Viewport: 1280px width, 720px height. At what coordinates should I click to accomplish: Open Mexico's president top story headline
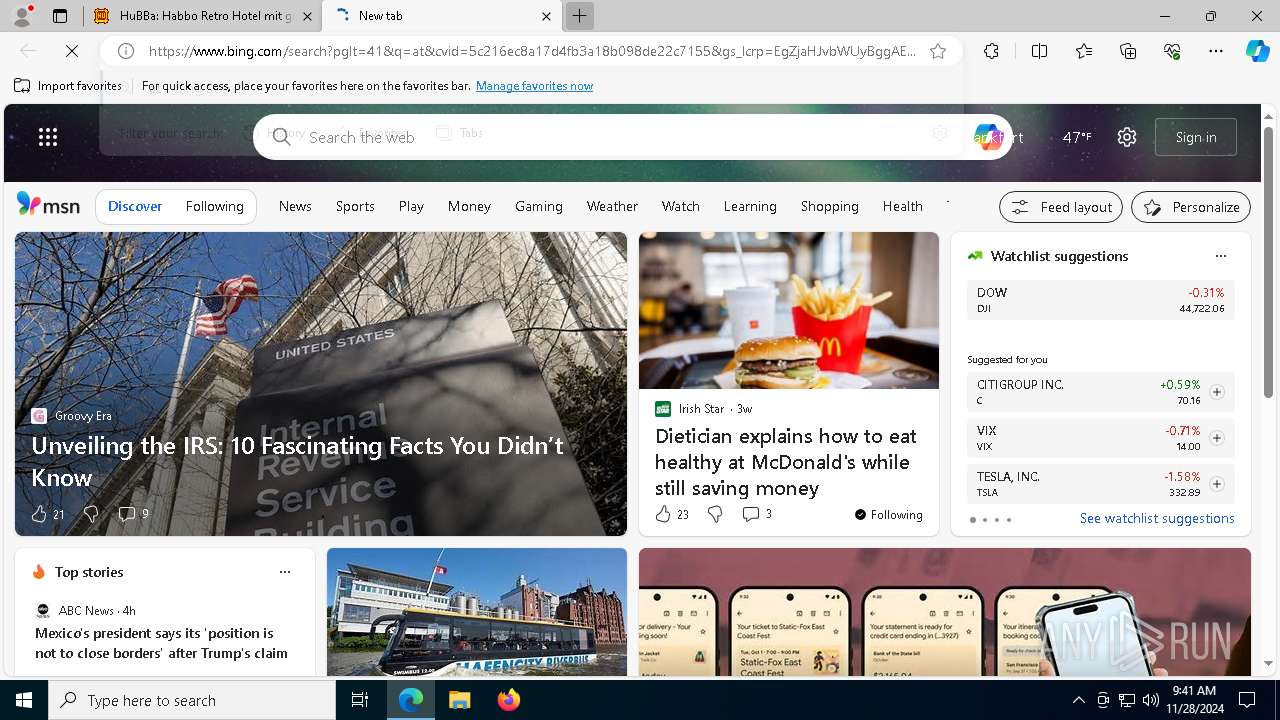[x=161, y=643]
